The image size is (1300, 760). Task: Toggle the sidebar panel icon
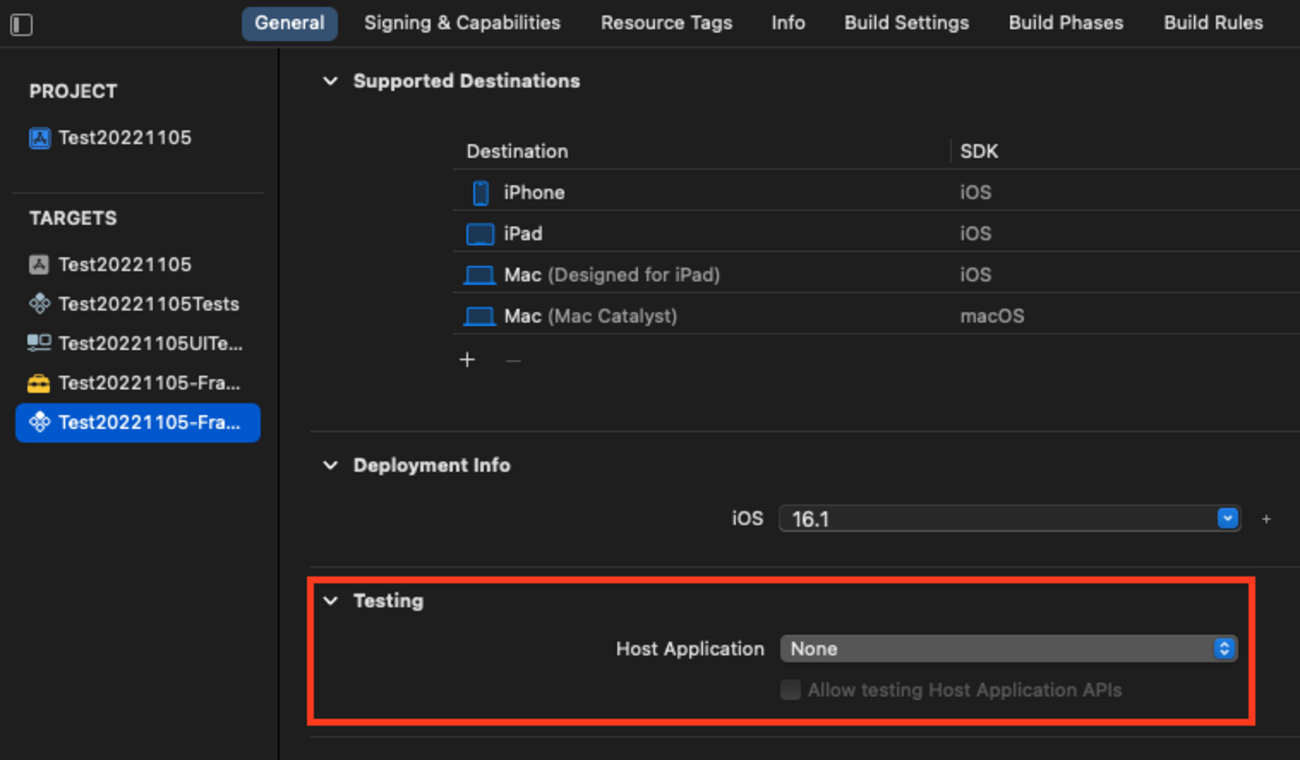[x=21, y=24]
